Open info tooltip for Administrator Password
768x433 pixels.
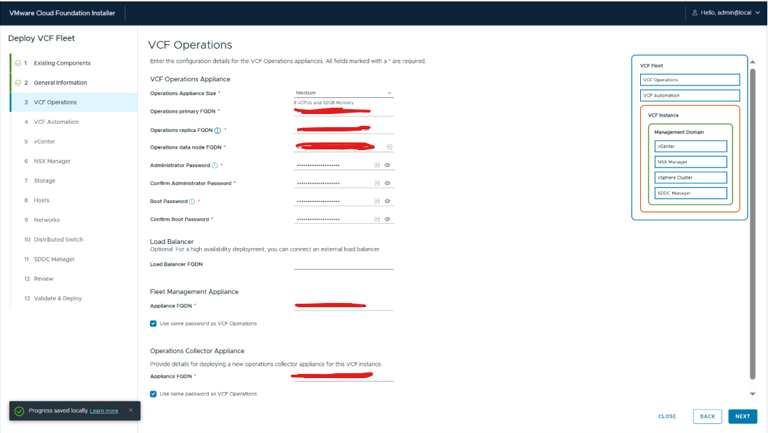click(x=215, y=166)
